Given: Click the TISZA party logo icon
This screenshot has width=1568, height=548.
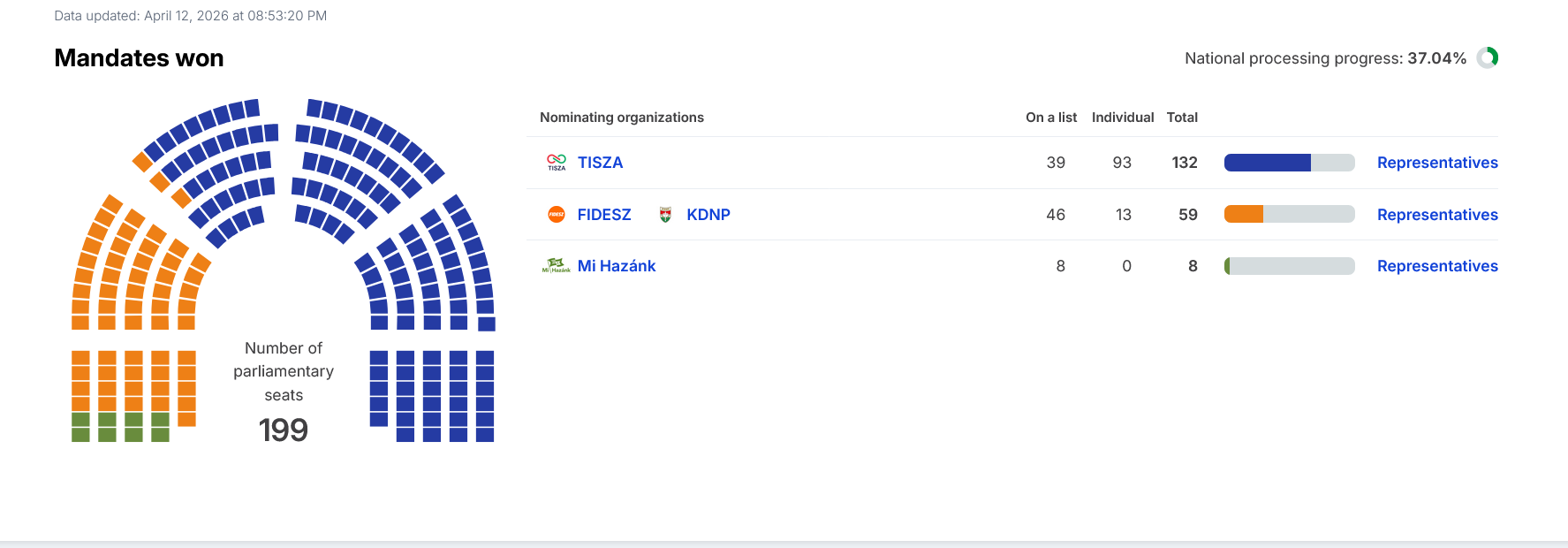Looking at the screenshot, I should tap(557, 163).
